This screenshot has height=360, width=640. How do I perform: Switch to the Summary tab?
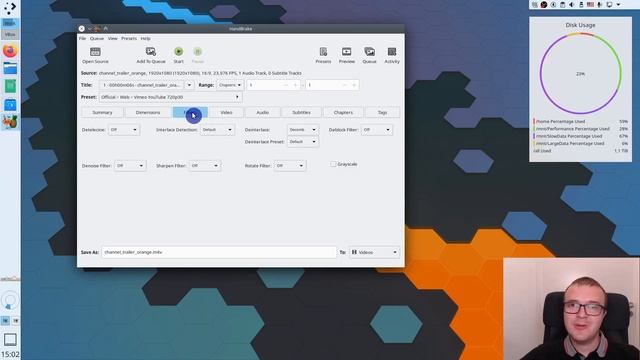pyautogui.click(x=102, y=112)
